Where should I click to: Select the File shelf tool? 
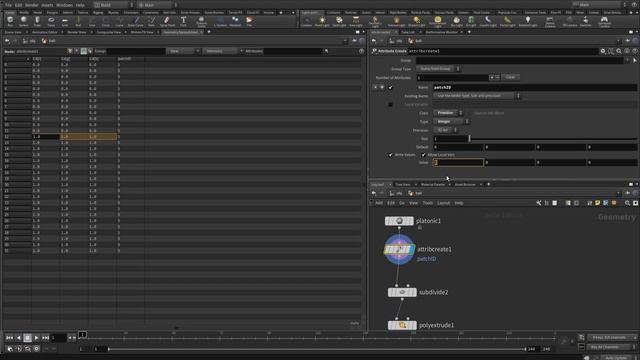249,21
